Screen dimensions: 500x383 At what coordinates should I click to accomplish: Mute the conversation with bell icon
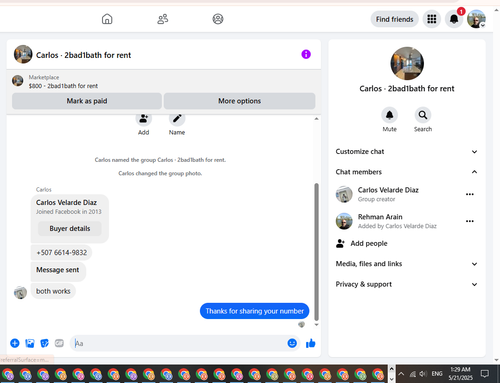click(x=389, y=115)
